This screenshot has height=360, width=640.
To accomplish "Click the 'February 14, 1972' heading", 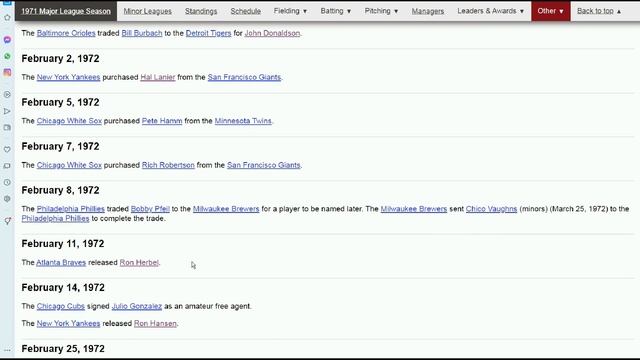I will pyautogui.click(x=63, y=288).
